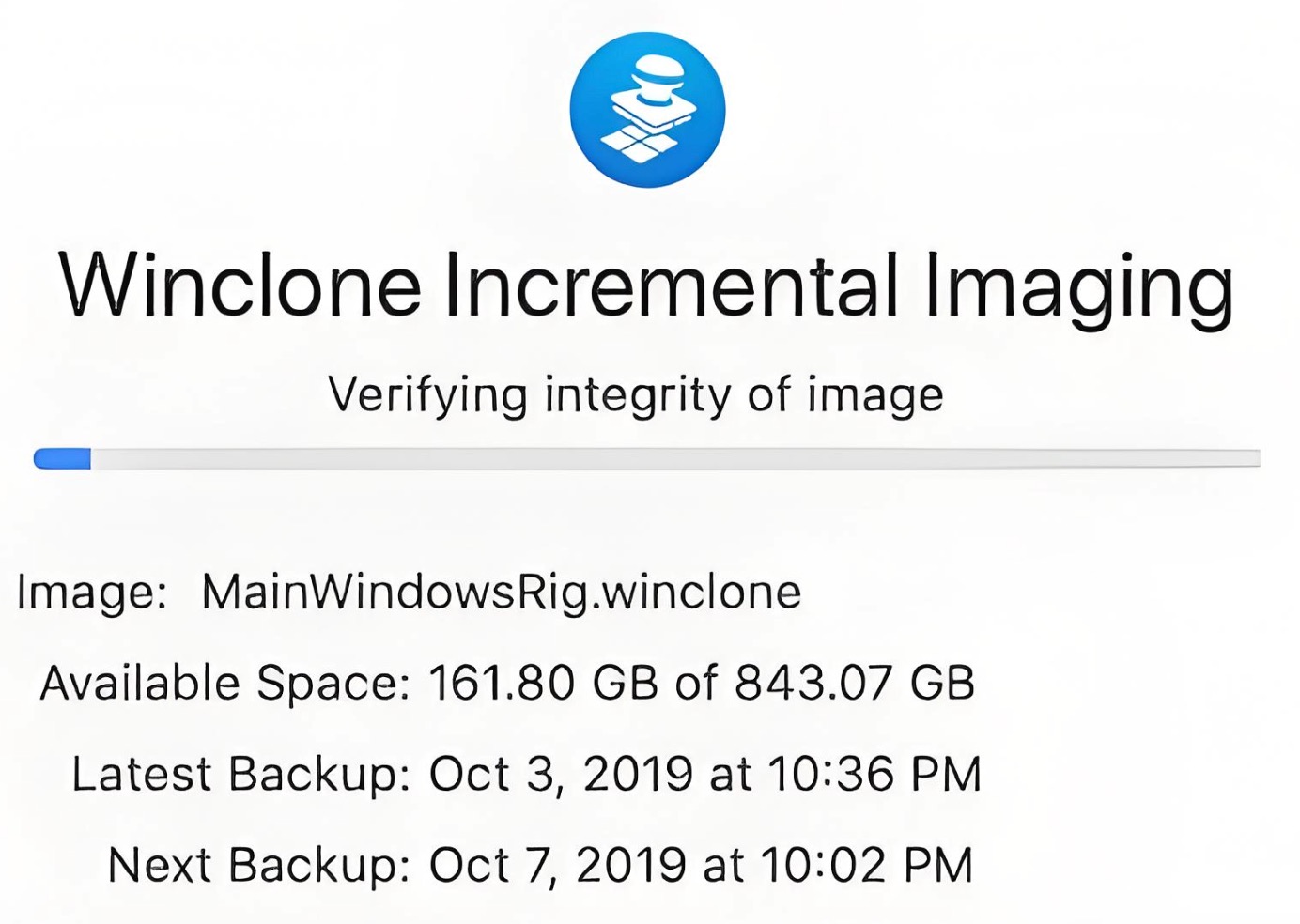Screen dimensions: 1300x924
Task: Click the Latest Backup label
Action: point(241,775)
